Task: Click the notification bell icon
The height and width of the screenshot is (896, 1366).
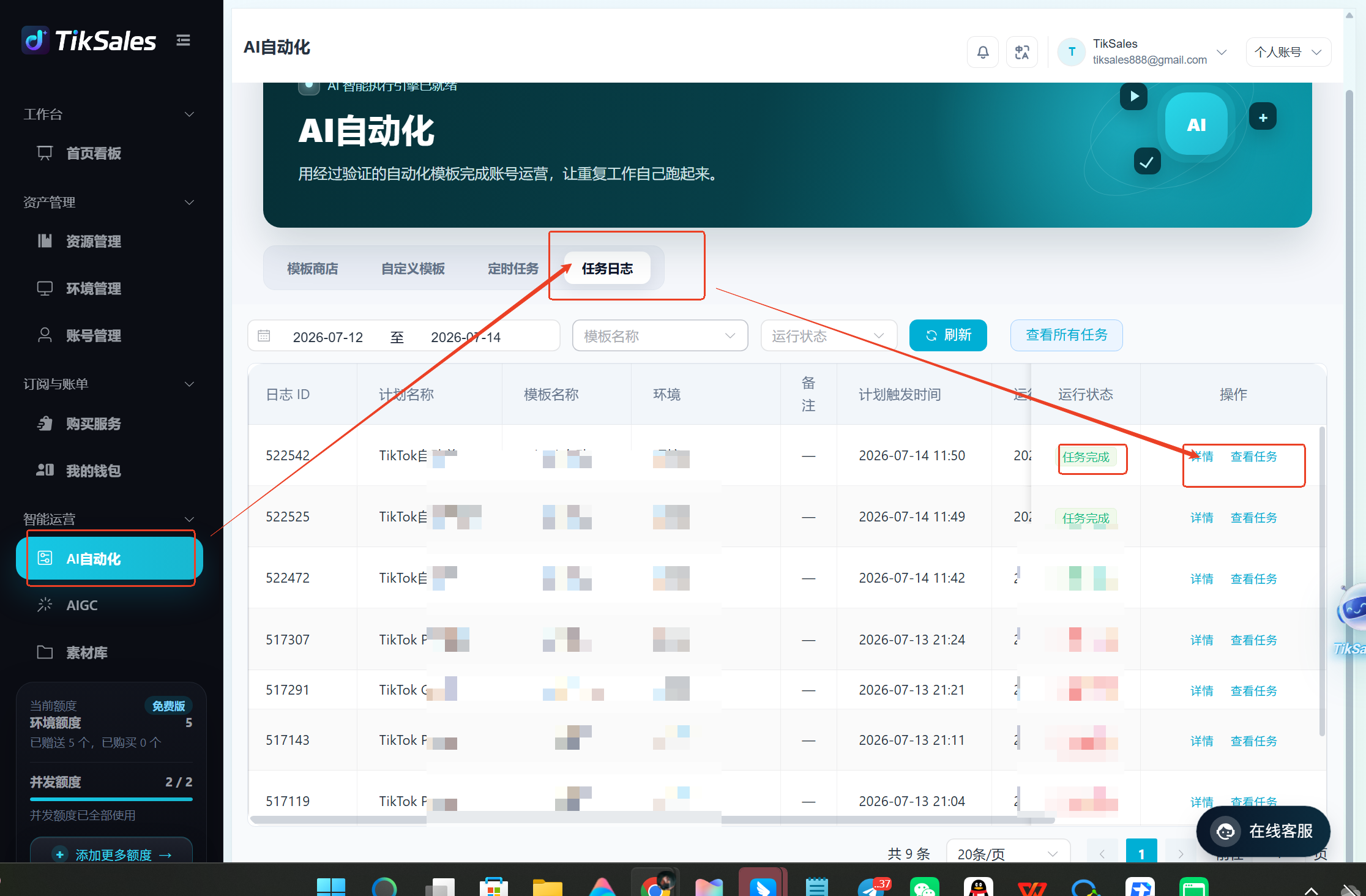Action: (x=983, y=52)
